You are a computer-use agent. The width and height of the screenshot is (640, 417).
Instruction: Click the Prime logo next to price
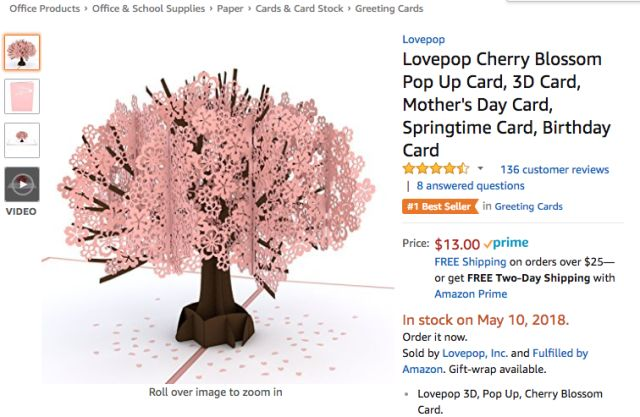[506, 243]
